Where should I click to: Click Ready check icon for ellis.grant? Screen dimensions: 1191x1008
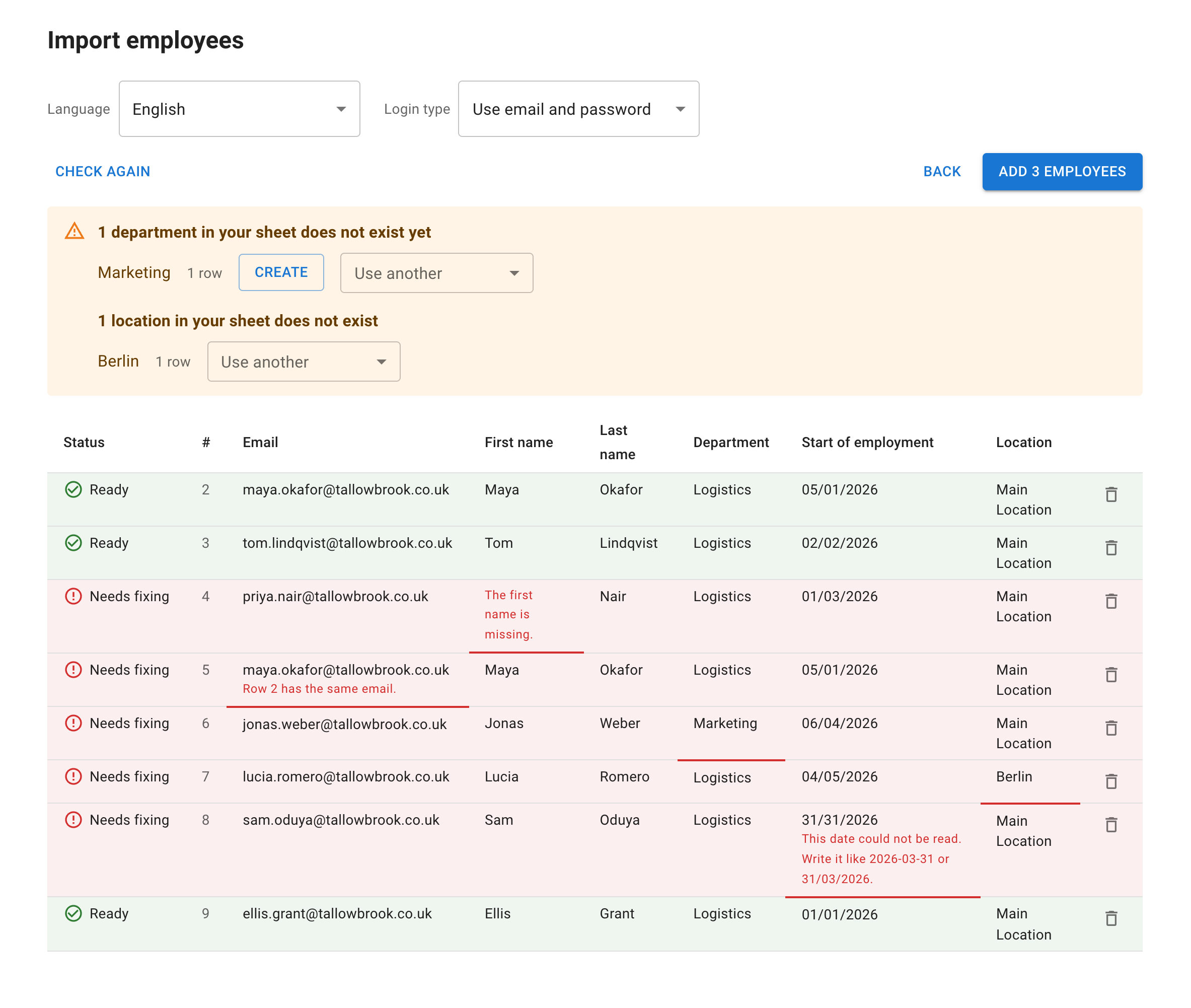pyautogui.click(x=73, y=913)
